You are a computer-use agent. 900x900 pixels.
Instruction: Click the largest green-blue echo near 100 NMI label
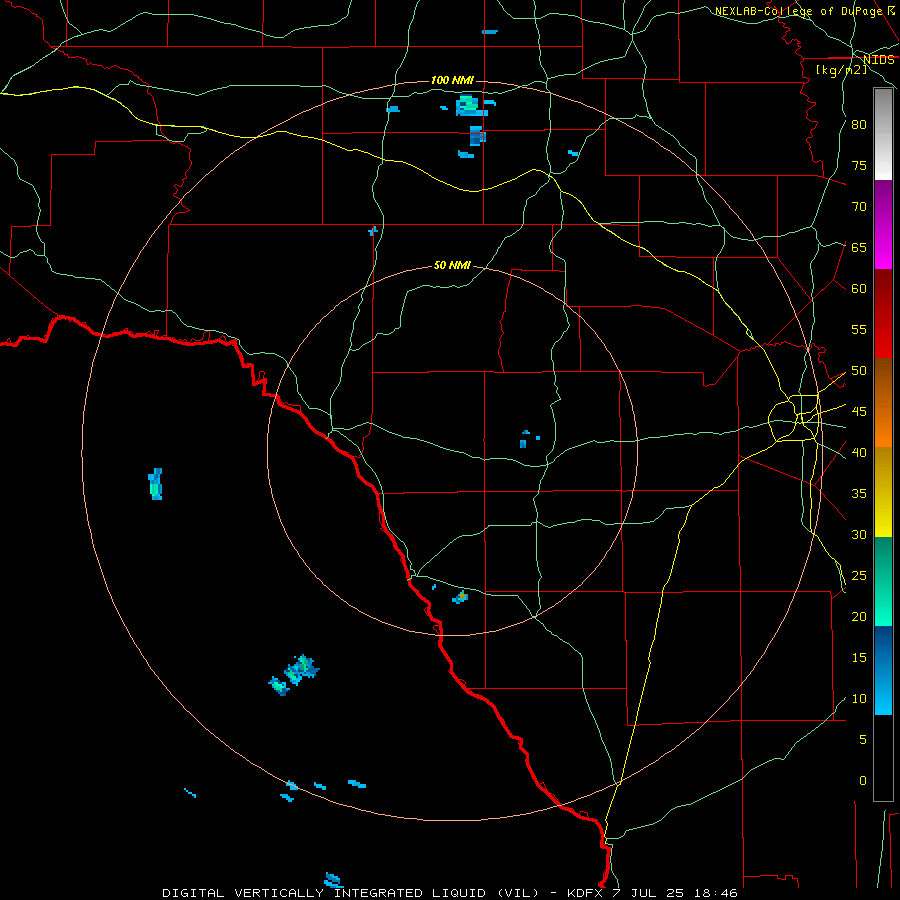[470, 106]
